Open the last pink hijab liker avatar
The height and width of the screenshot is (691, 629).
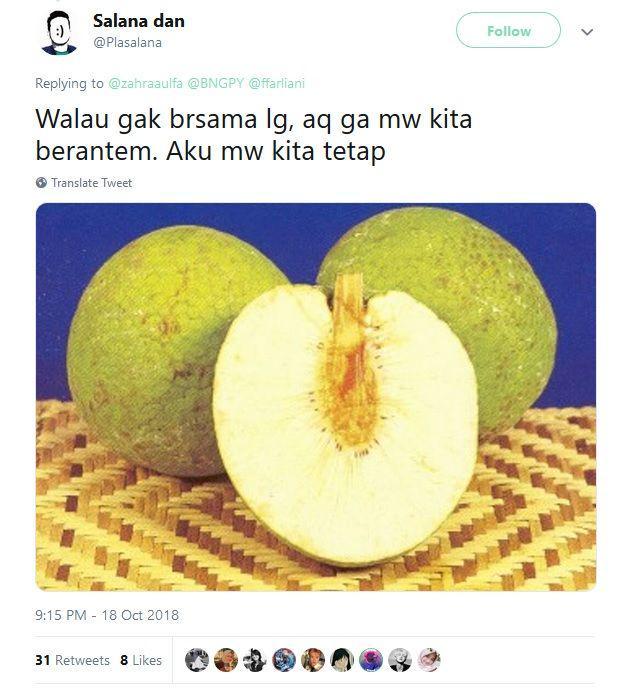[429, 660]
